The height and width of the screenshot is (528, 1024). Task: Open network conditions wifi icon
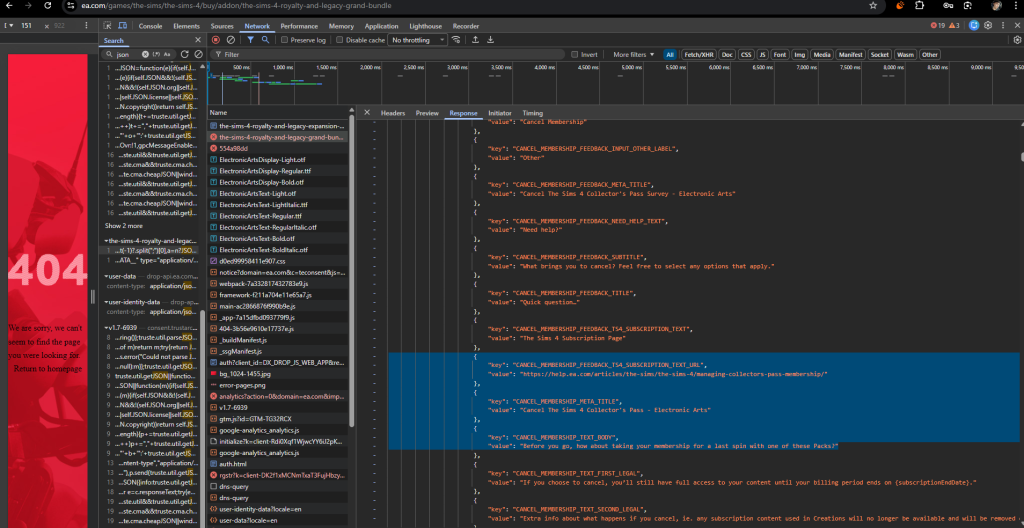[x=456, y=40]
